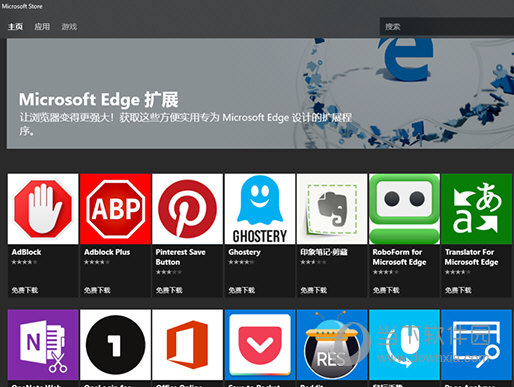Select the Ghostery title text
Viewport: 514px width, 387px height.
click(244, 252)
